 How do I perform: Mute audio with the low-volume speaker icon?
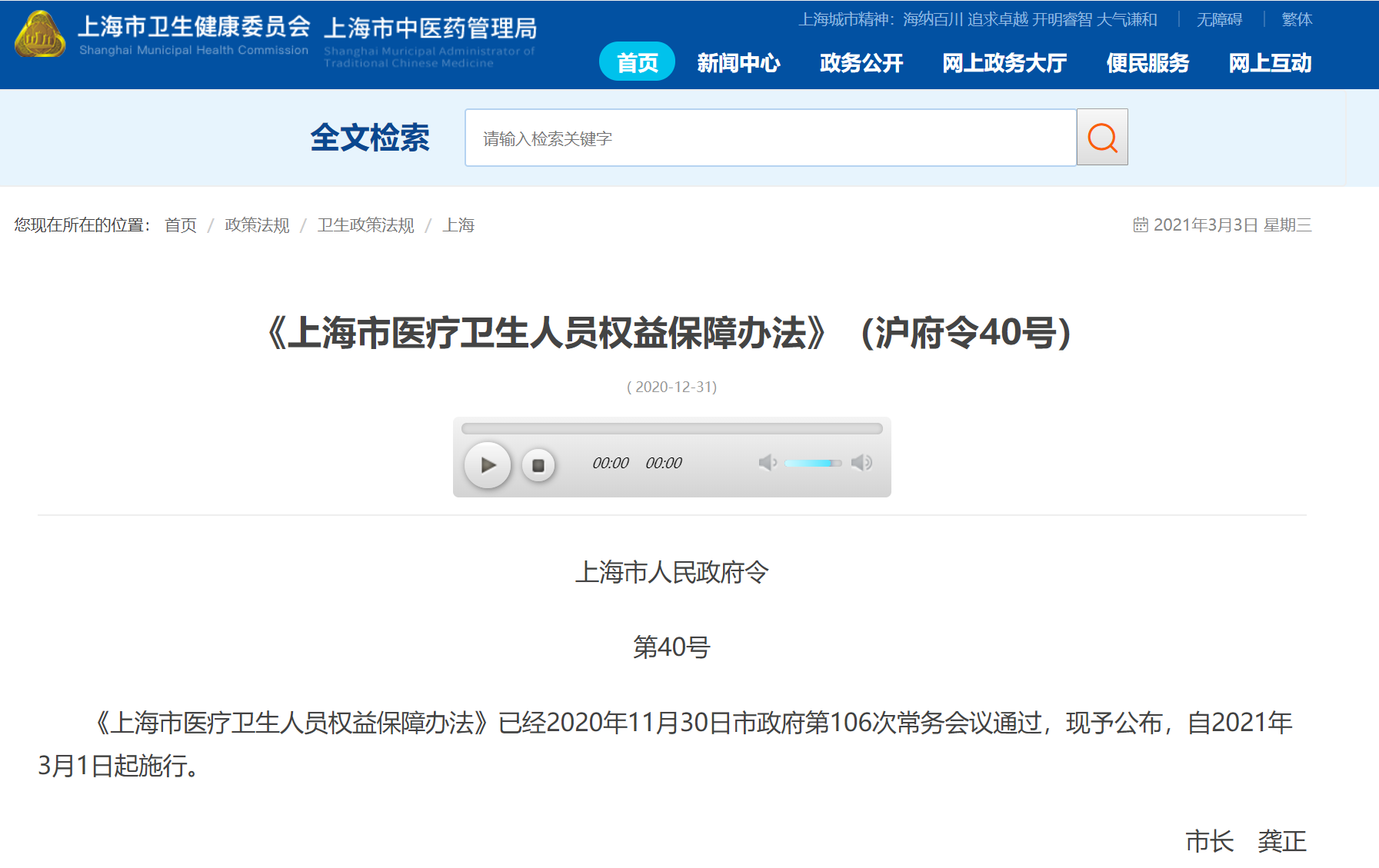pyautogui.click(x=768, y=462)
